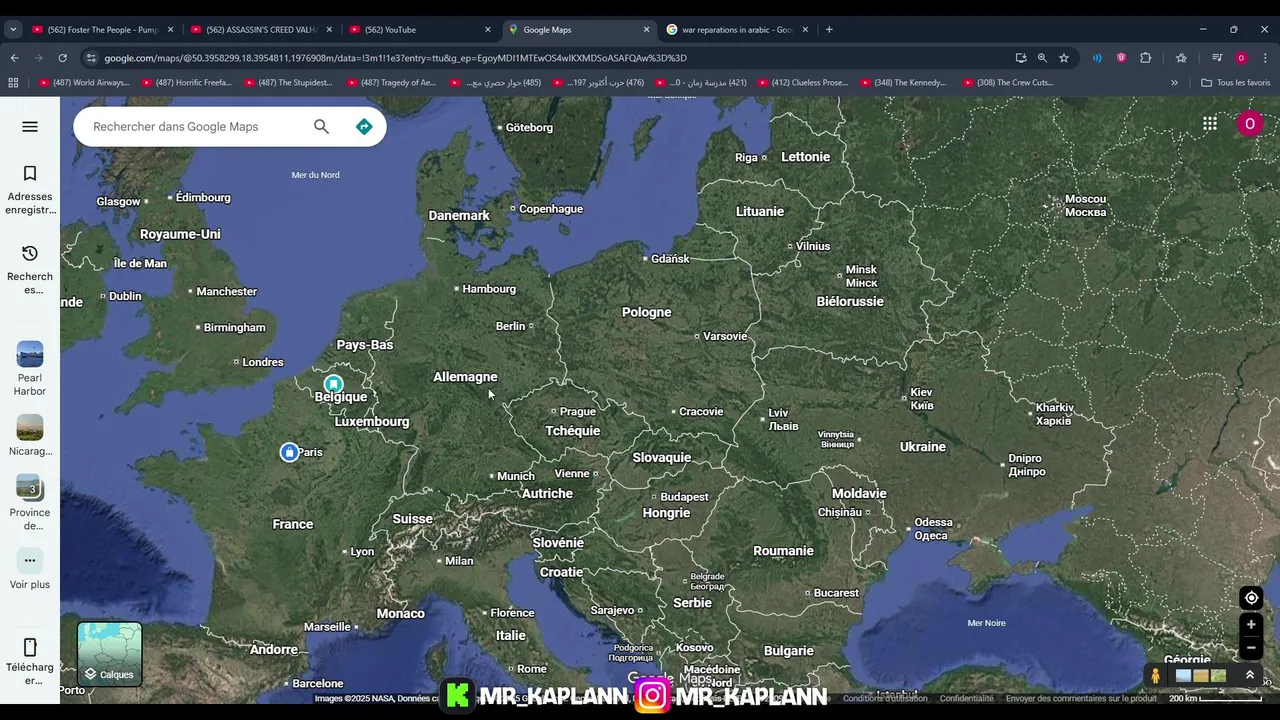Open the Chrome profile avatar
The image size is (1280, 720).
point(1241,58)
